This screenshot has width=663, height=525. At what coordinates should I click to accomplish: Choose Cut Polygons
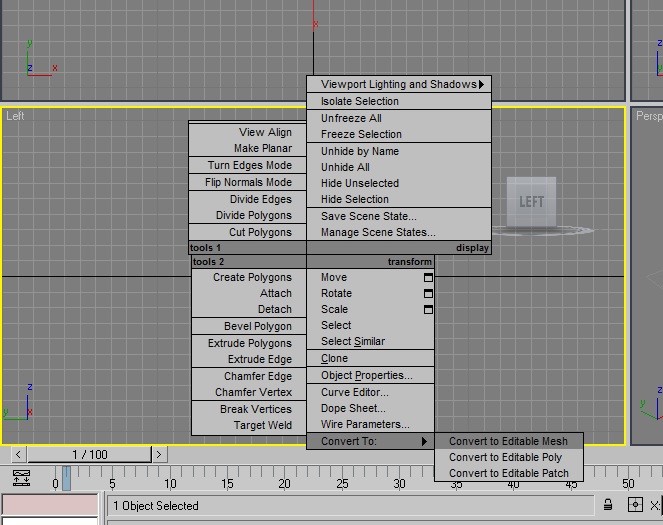[248, 232]
